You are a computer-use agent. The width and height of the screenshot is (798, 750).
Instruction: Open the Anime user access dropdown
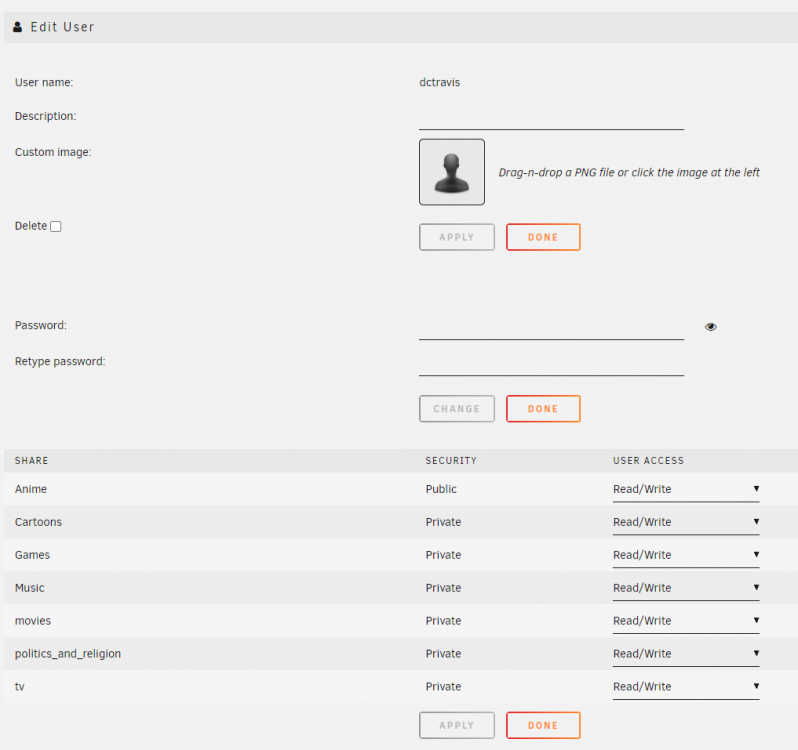(686, 489)
